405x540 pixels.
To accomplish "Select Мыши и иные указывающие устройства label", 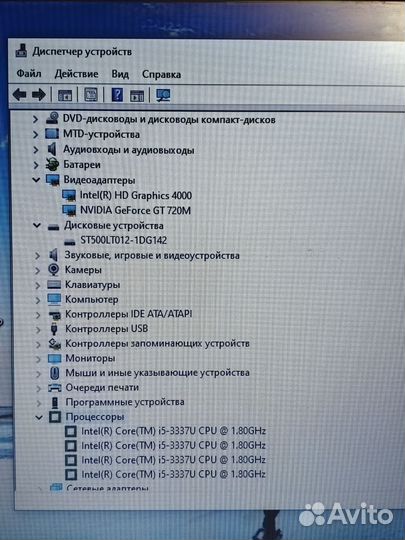I will click(x=157, y=373).
